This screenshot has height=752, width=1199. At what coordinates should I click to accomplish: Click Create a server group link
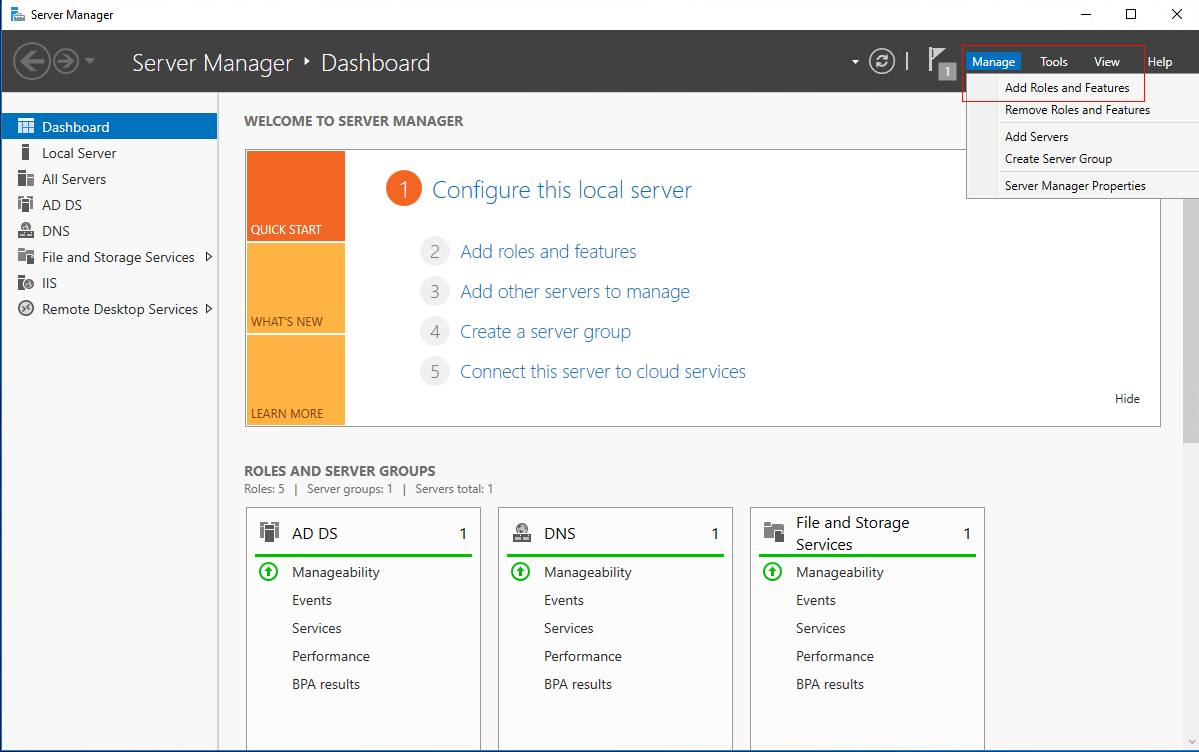click(545, 332)
